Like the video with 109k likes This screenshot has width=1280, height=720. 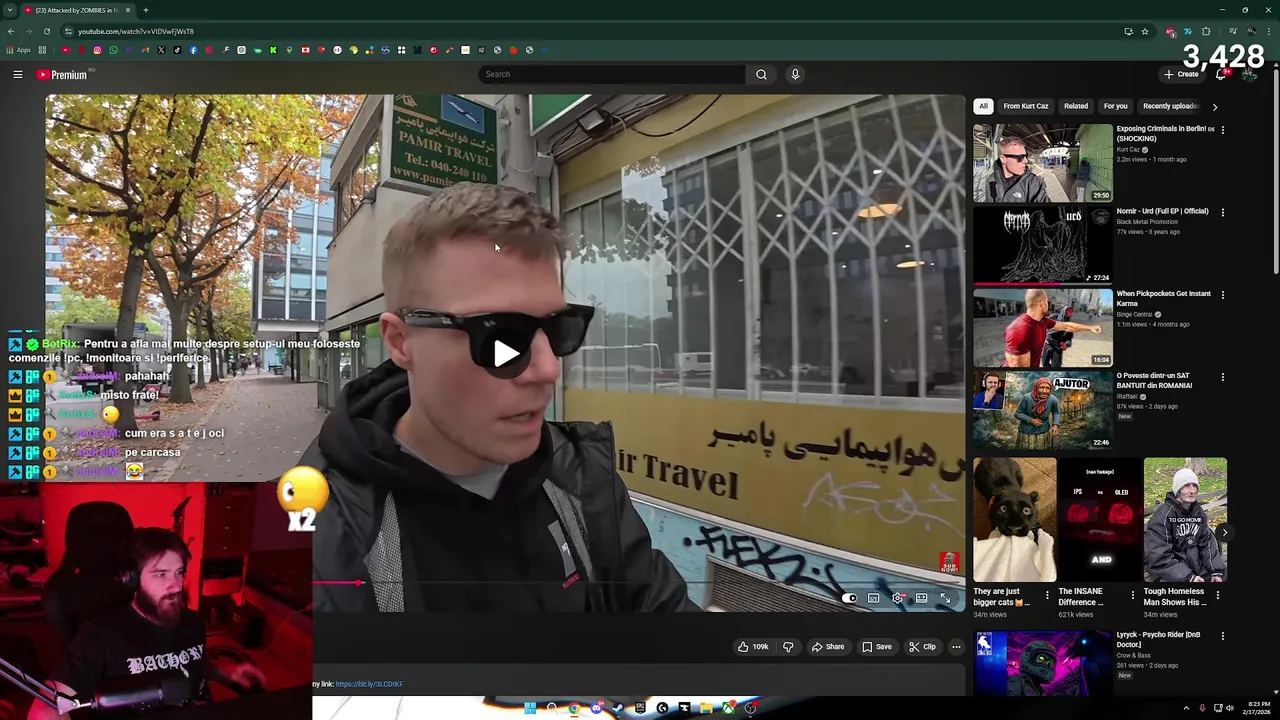pyautogui.click(x=753, y=647)
